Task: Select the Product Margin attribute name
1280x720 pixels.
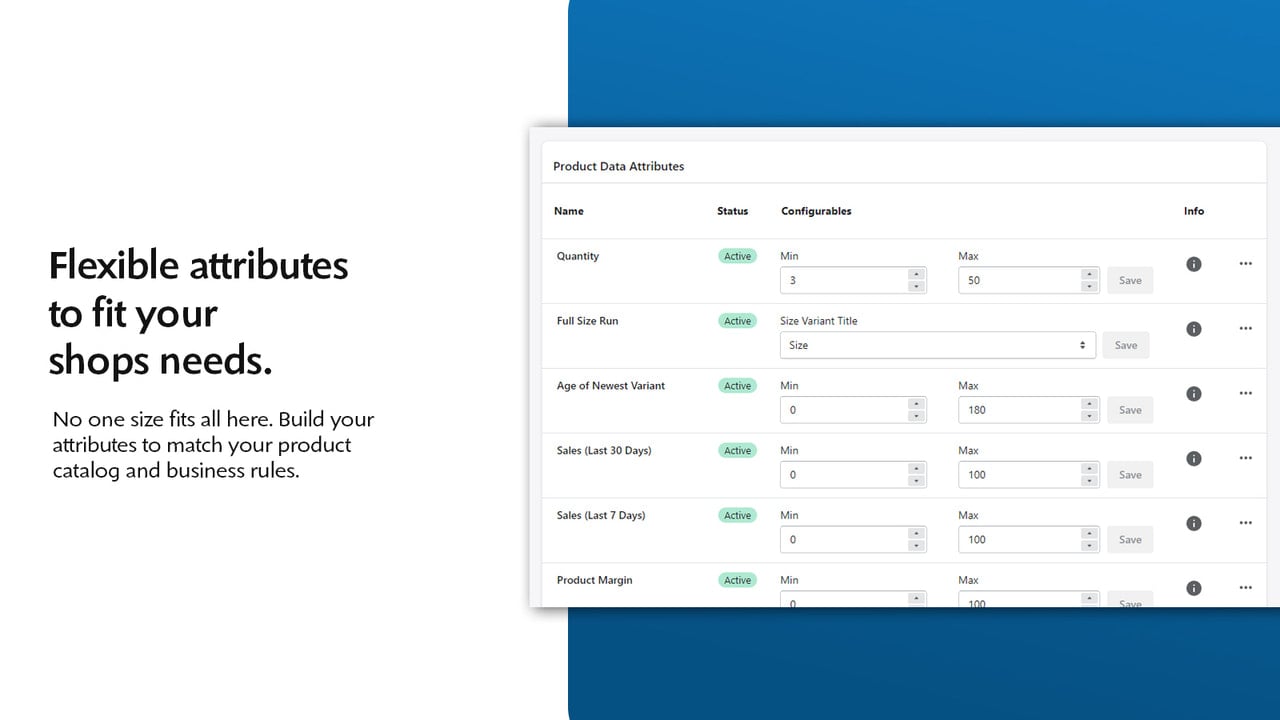Action: tap(594, 580)
